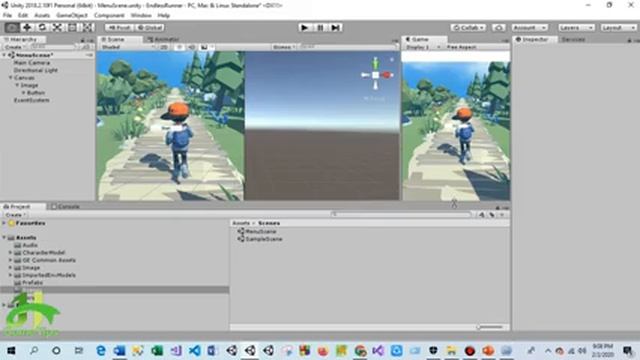640x360 pixels.
Task: Pause the game playback
Action: [x=320, y=28]
